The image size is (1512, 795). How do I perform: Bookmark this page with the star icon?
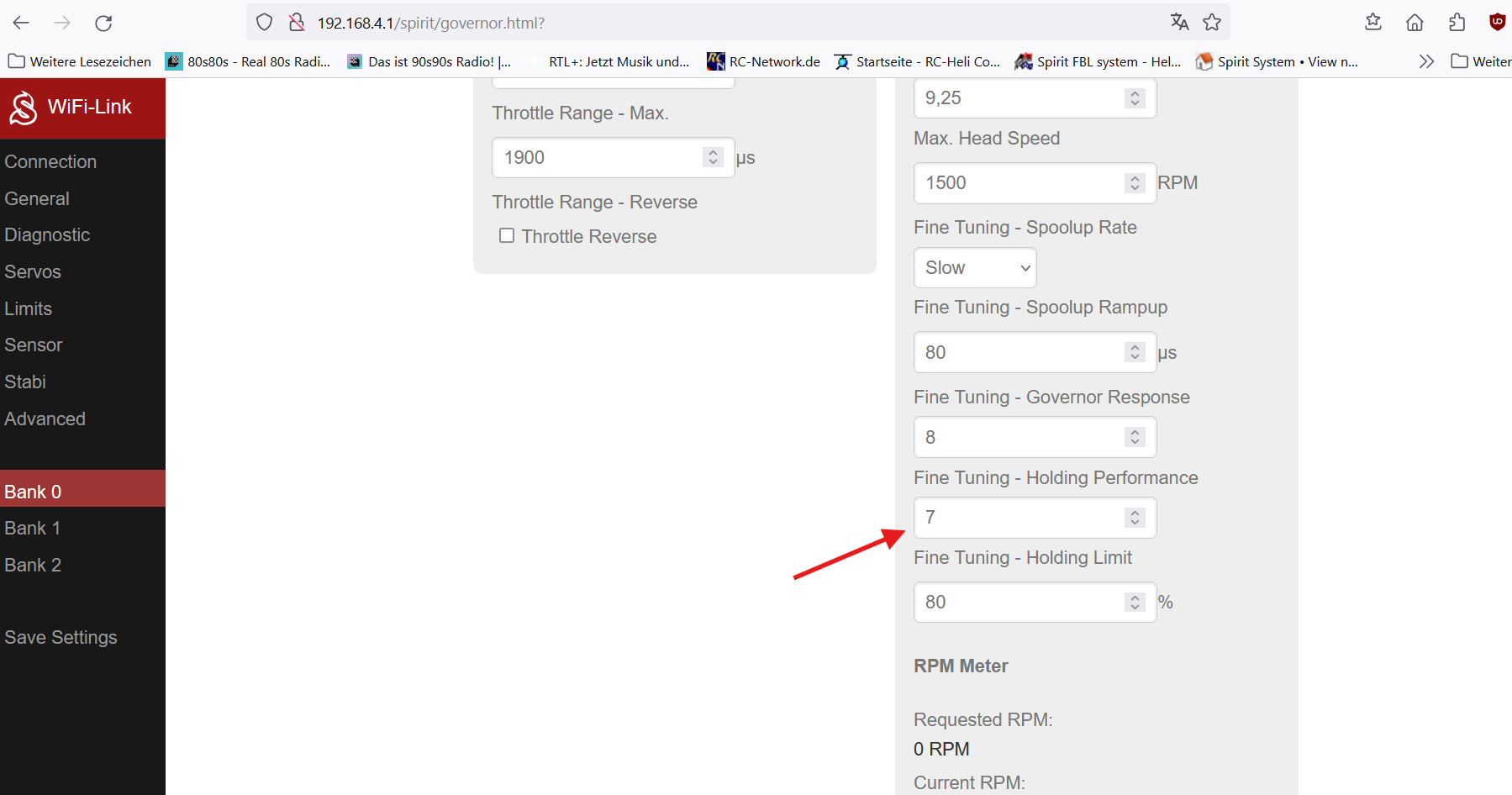click(1212, 23)
